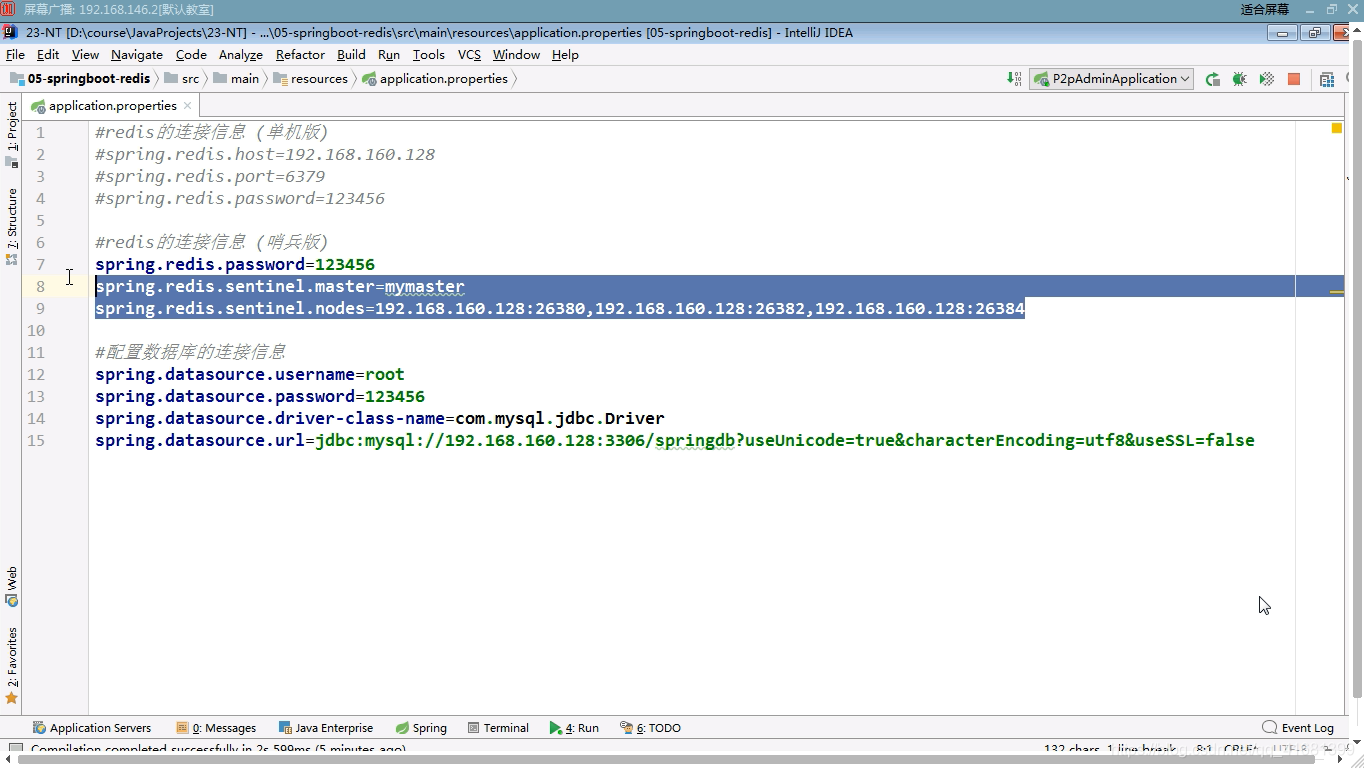
Task: Open the 4: Run tool window
Action: click(574, 728)
